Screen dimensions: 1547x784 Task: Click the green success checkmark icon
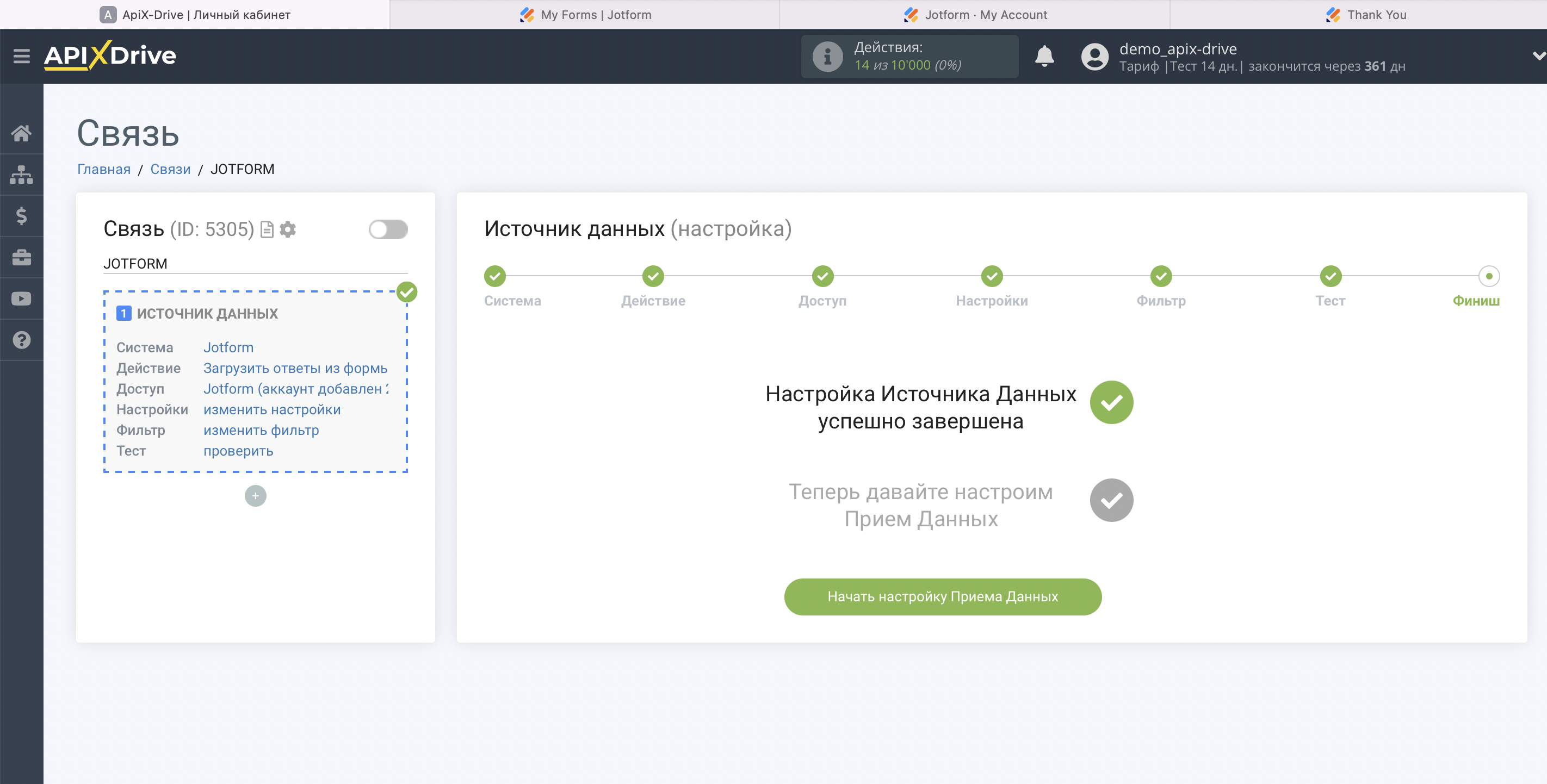tap(1112, 402)
